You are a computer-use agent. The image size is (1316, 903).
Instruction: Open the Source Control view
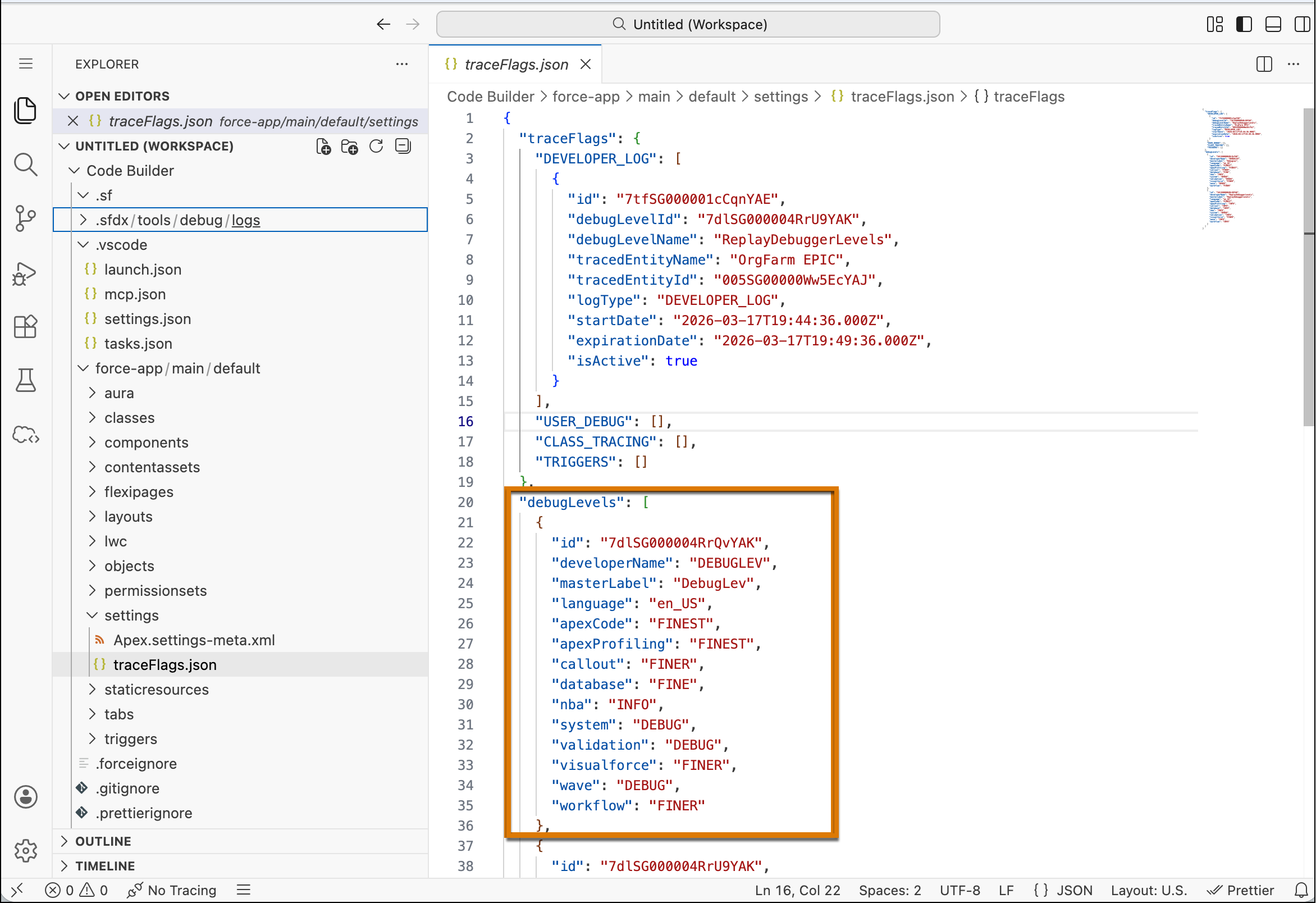(x=25, y=218)
